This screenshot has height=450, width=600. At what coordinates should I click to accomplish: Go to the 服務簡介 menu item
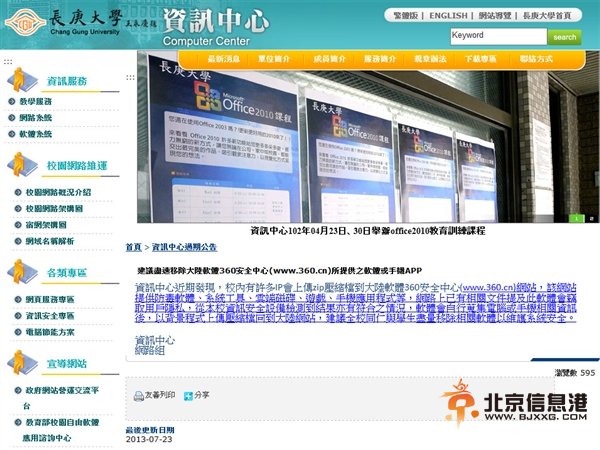380,59
